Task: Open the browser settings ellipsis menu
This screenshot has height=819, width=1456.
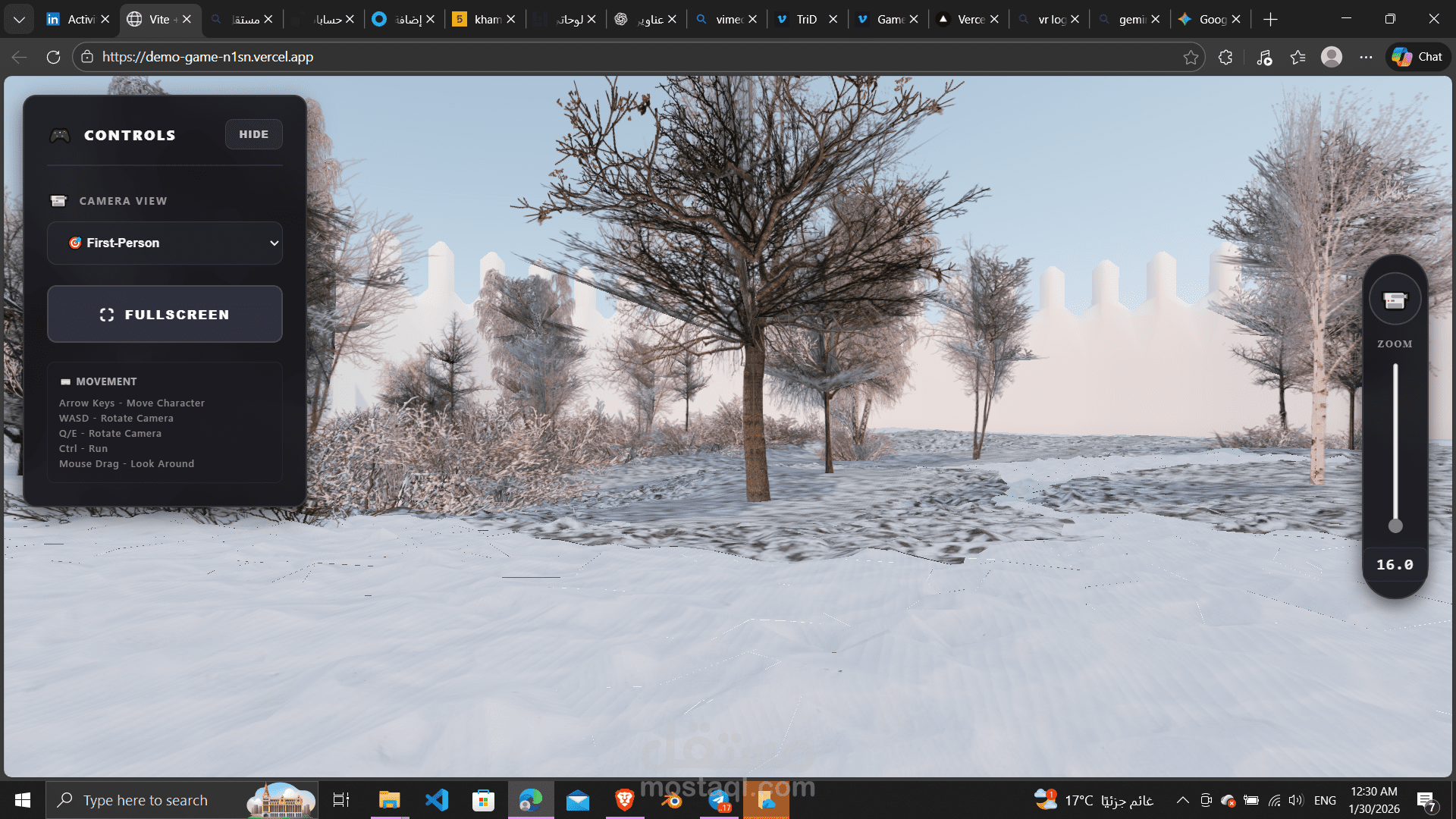Action: 1366,57
